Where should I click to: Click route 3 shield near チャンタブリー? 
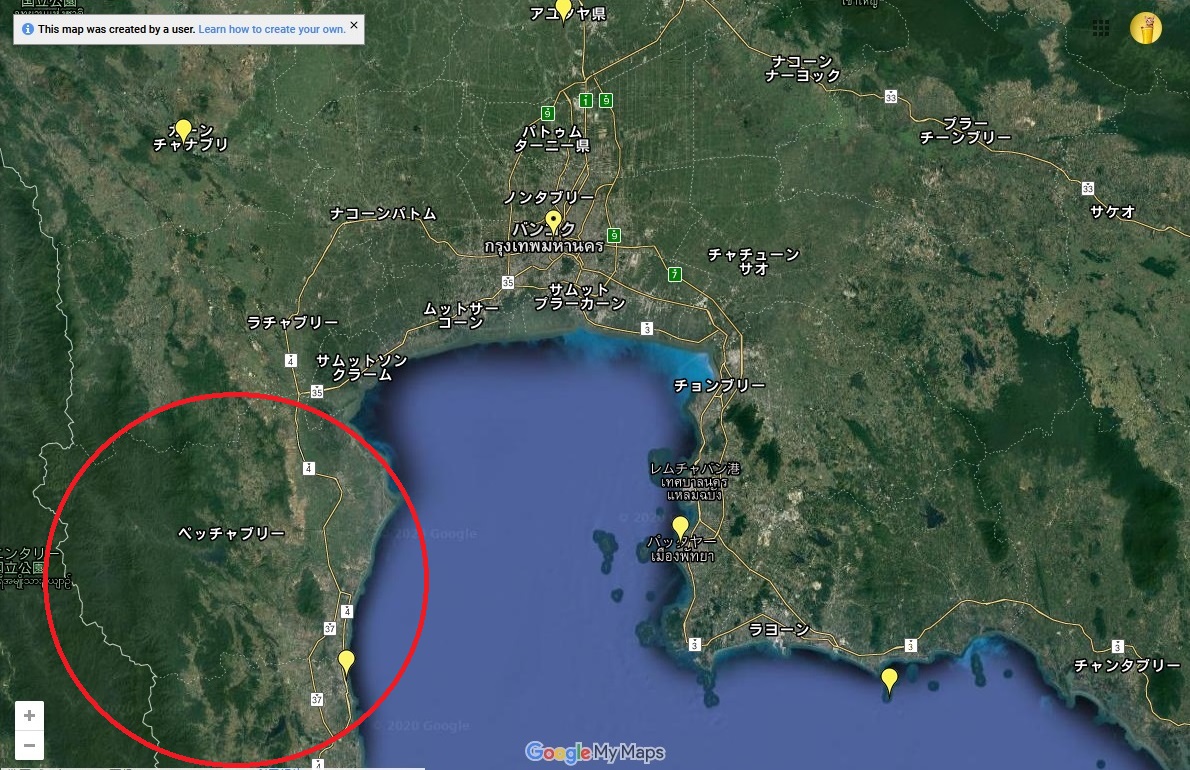1117,646
